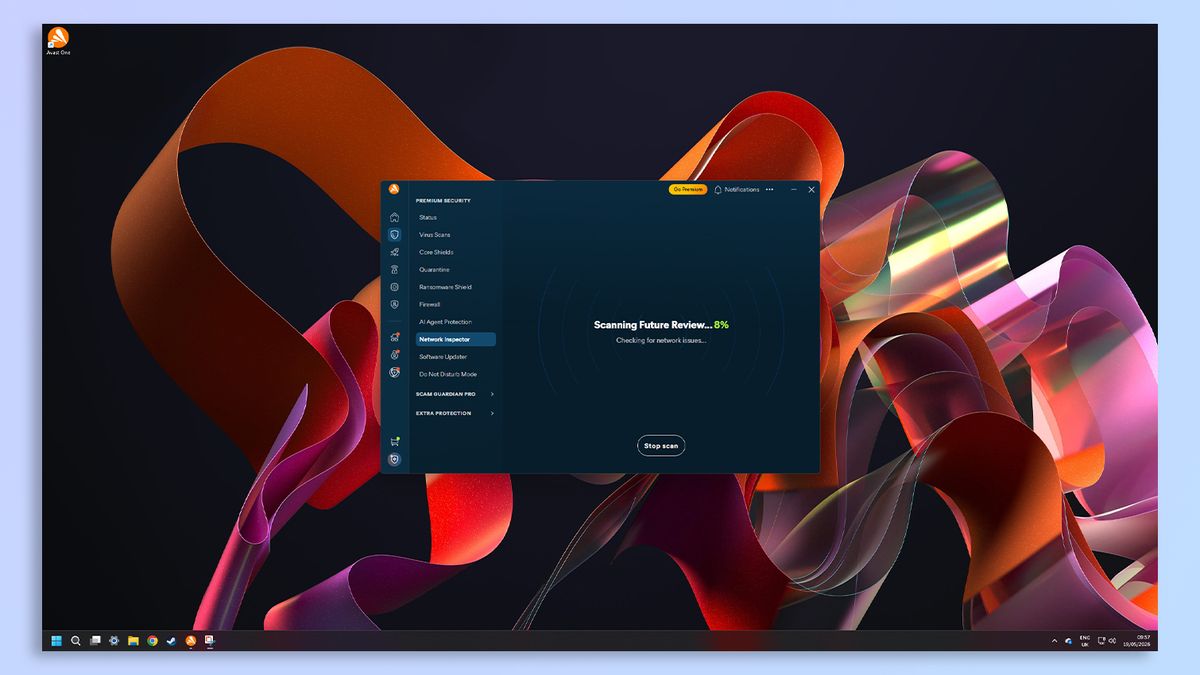Click the round shield icon at sidebar bottom

click(x=394, y=459)
